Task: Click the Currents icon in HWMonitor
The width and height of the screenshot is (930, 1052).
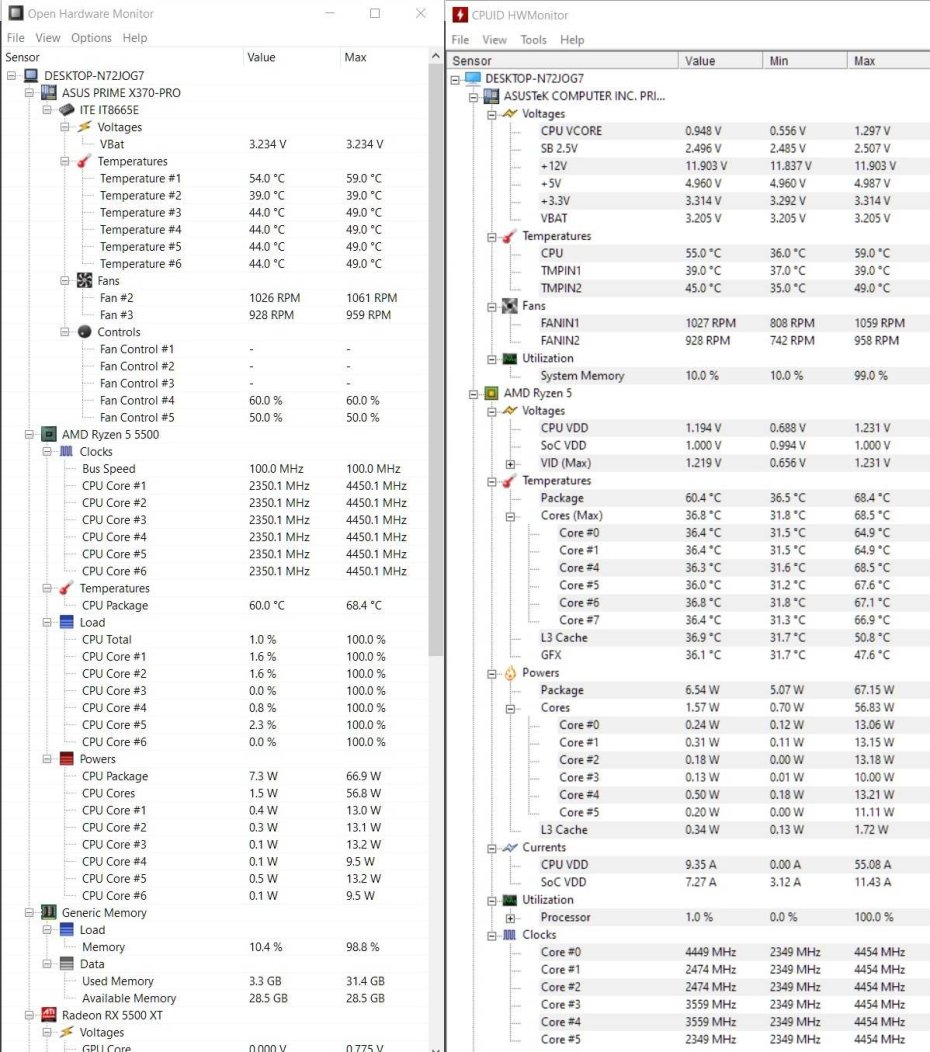Action: coord(510,847)
